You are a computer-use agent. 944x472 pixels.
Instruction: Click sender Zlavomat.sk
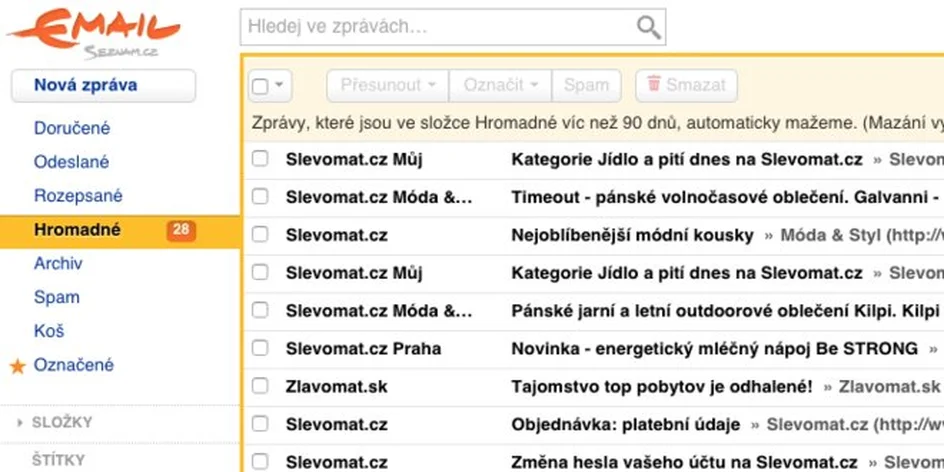pos(337,386)
